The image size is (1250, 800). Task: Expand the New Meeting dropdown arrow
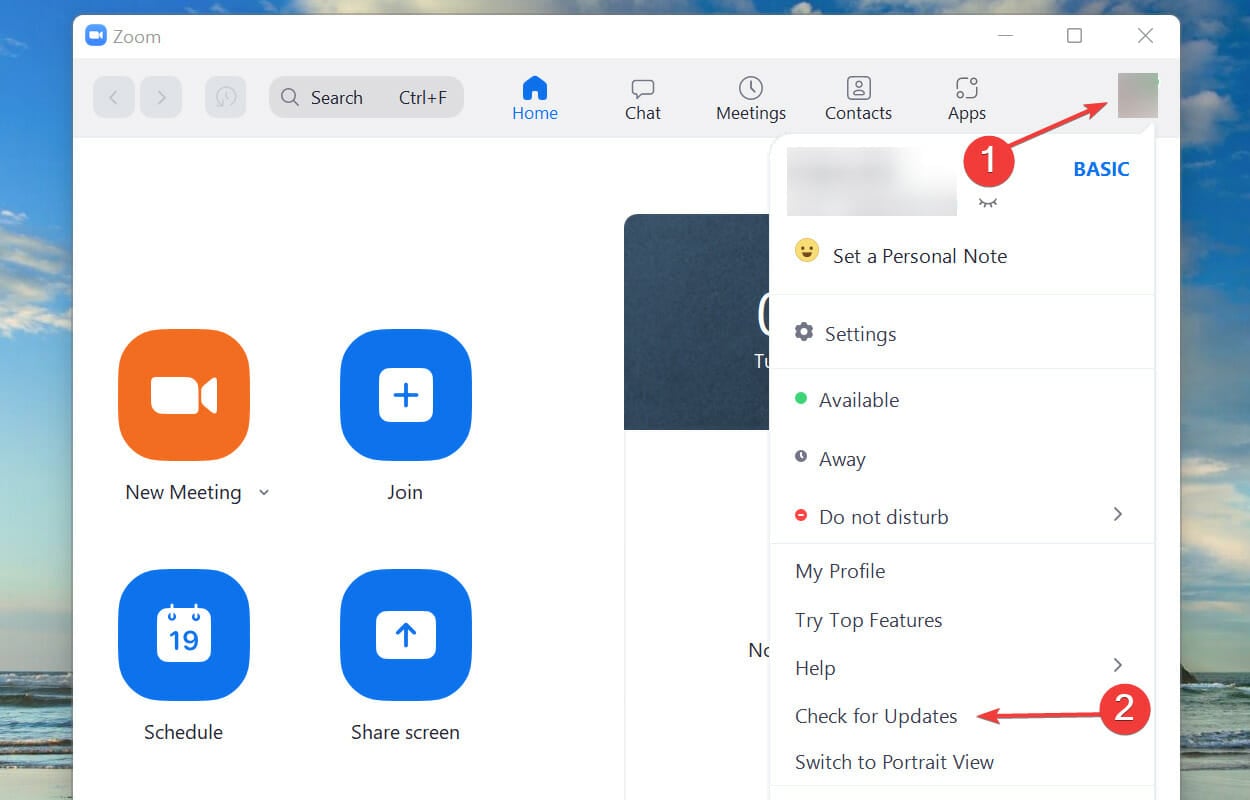pos(264,492)
